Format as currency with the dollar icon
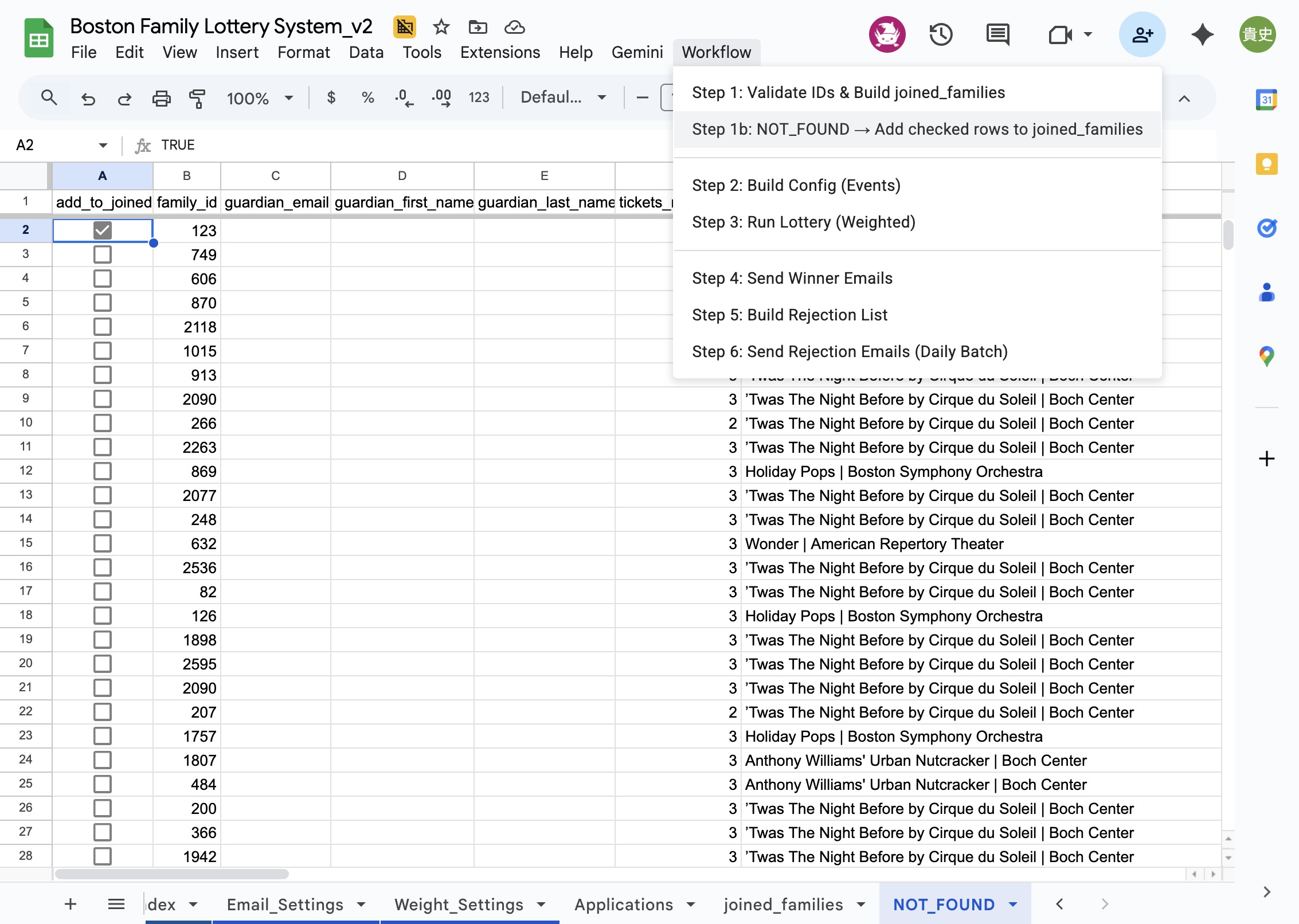This screenshot has width=1299, height=924. click(331, 98)
